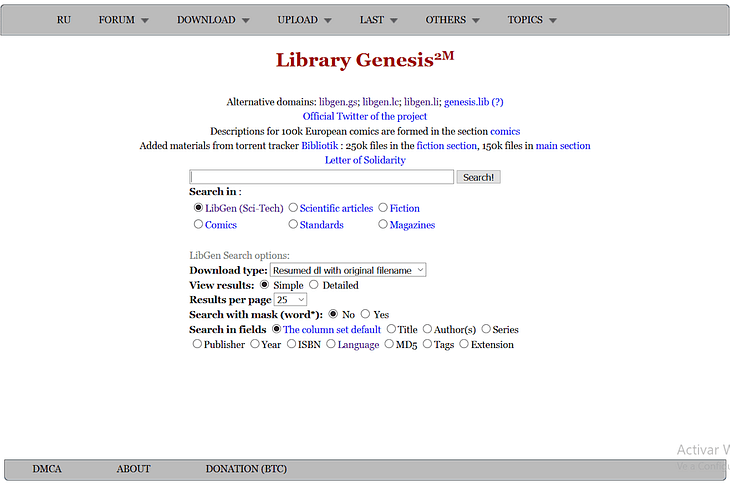Screen dimensions: 730x485
Task: Visit the libgen.gs alternative domain
Action: [x=338, y=102]
